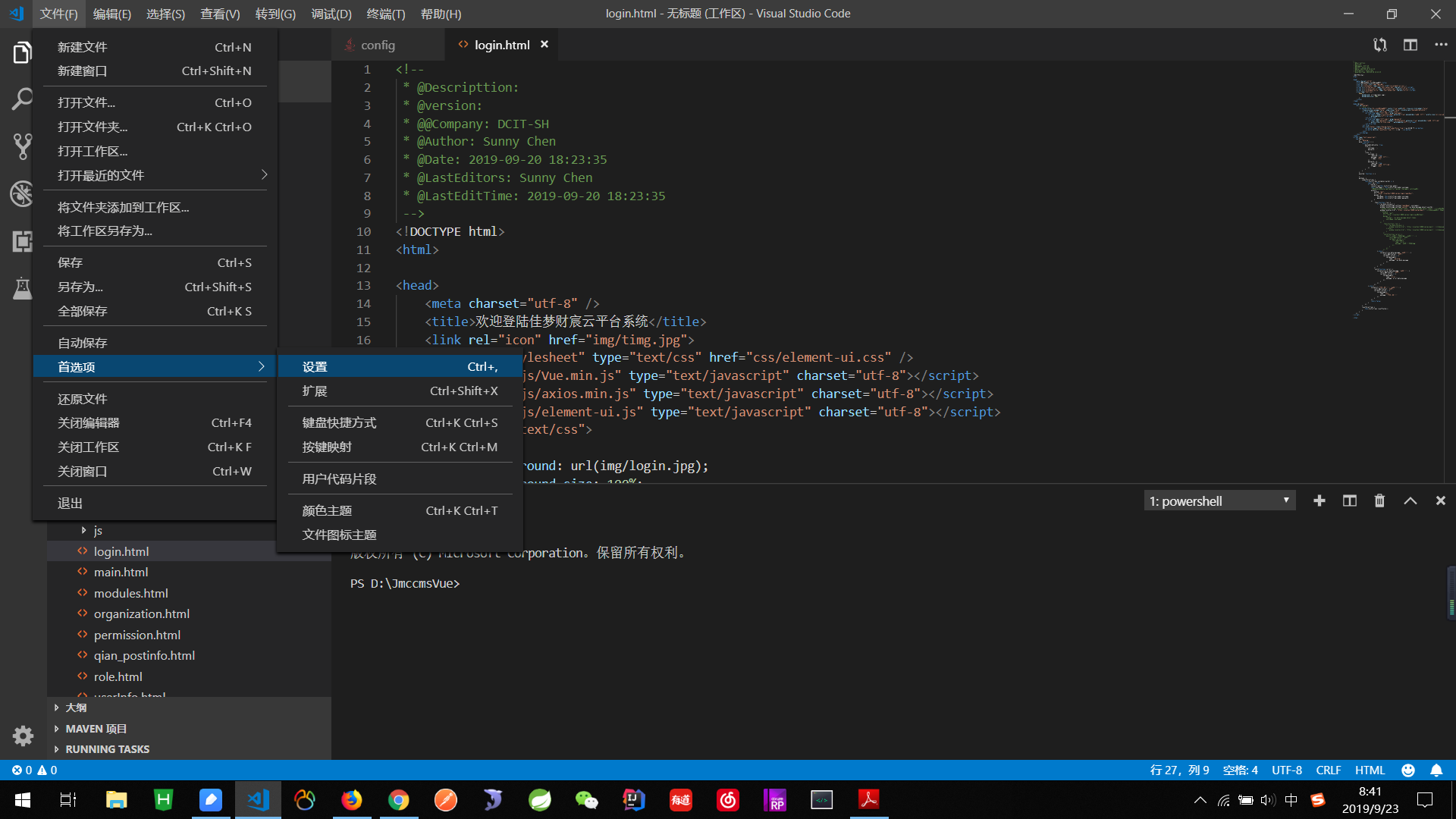Choose 文件图标主题 menu entry
The image size is (1456, 819).
pyautogui.click(x=400, y=535)
